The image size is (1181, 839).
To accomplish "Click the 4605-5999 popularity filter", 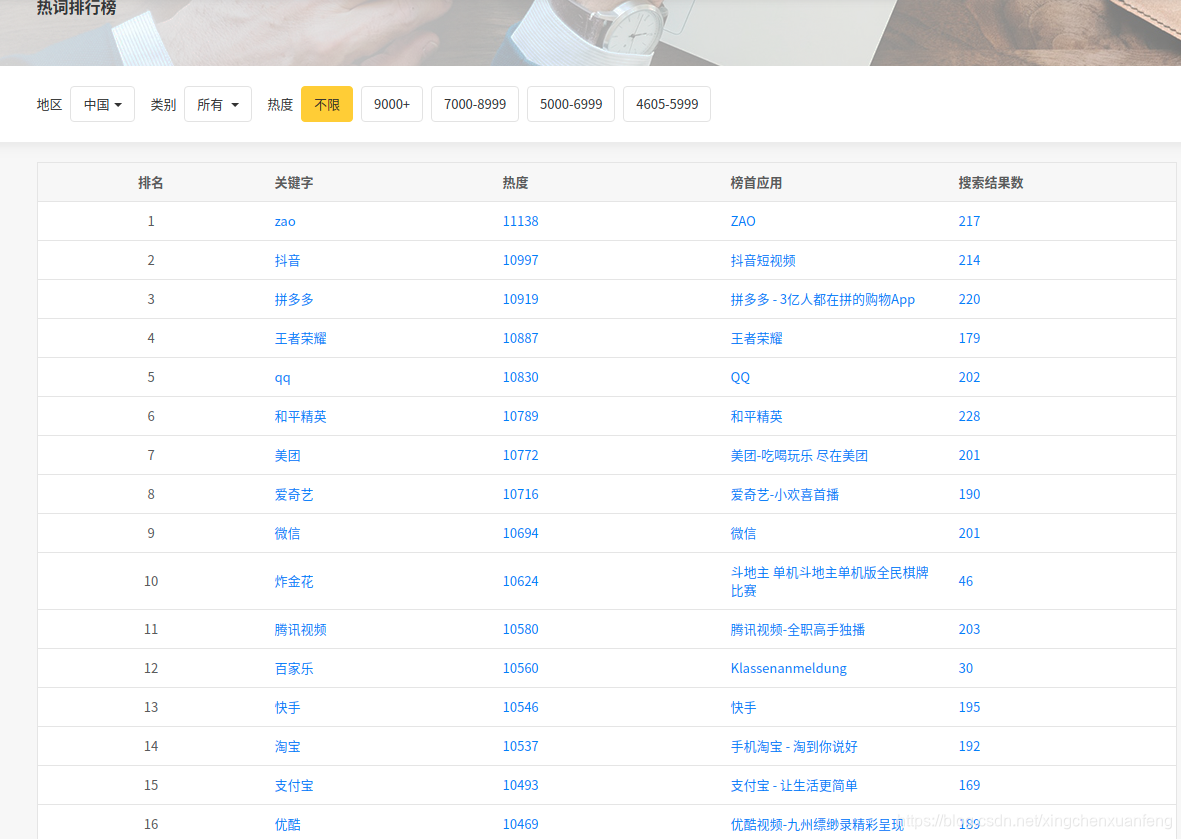I will [x=667, y=104].
